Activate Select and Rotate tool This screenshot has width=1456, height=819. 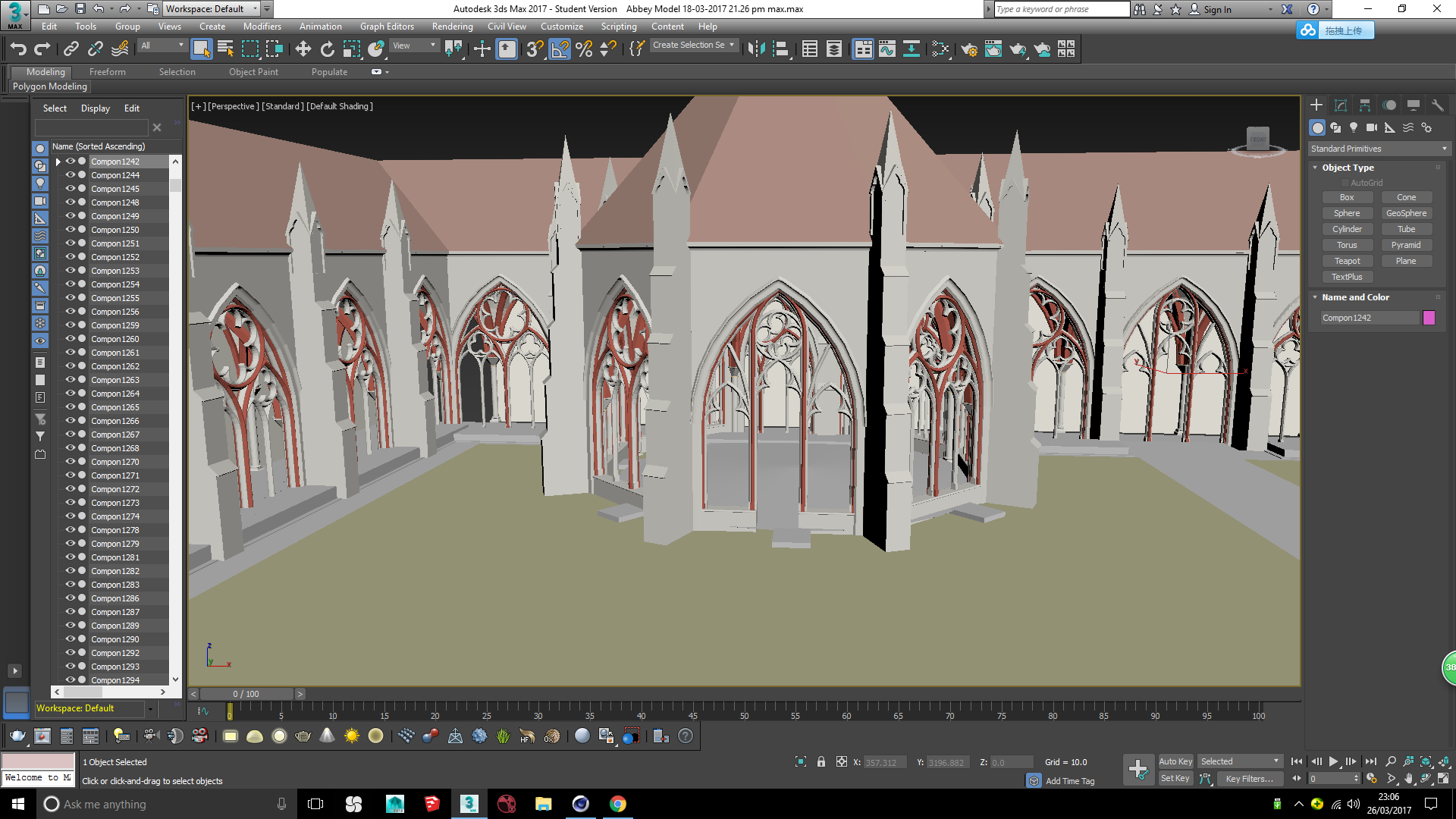327,49
